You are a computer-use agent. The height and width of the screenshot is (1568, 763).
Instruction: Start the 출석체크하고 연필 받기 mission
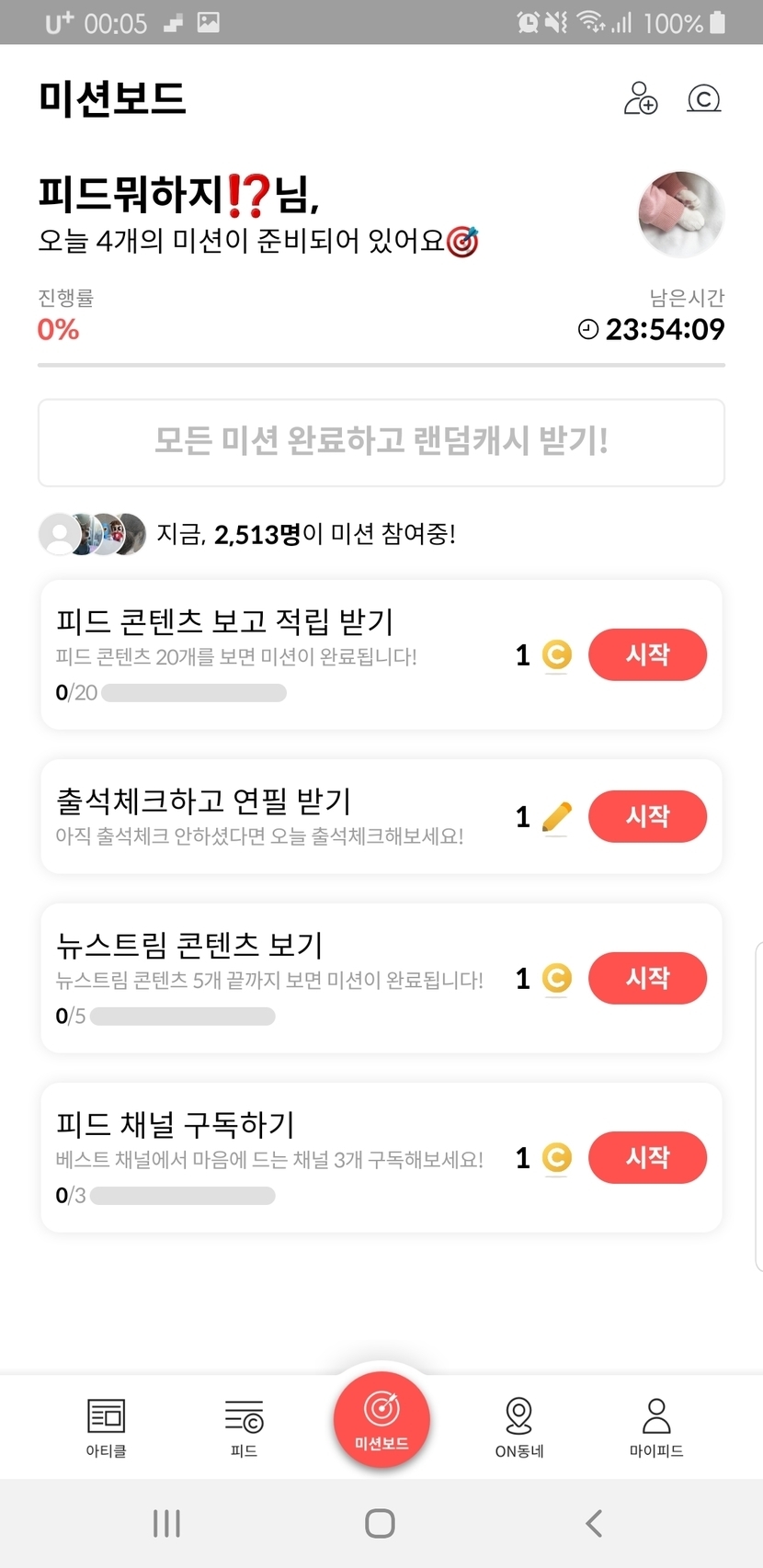(647, 816)
